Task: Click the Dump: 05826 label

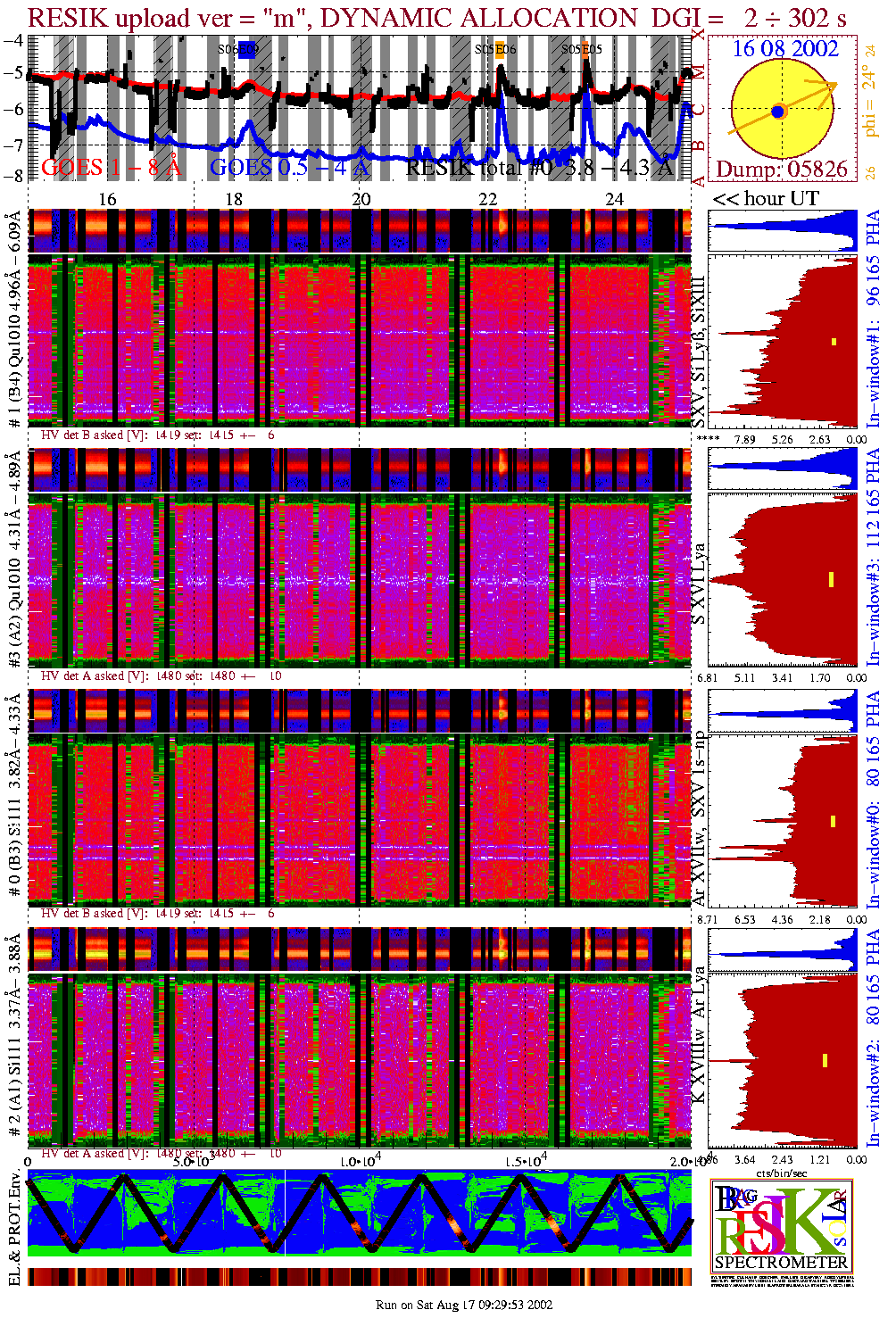Action: [x=782, y=170]
